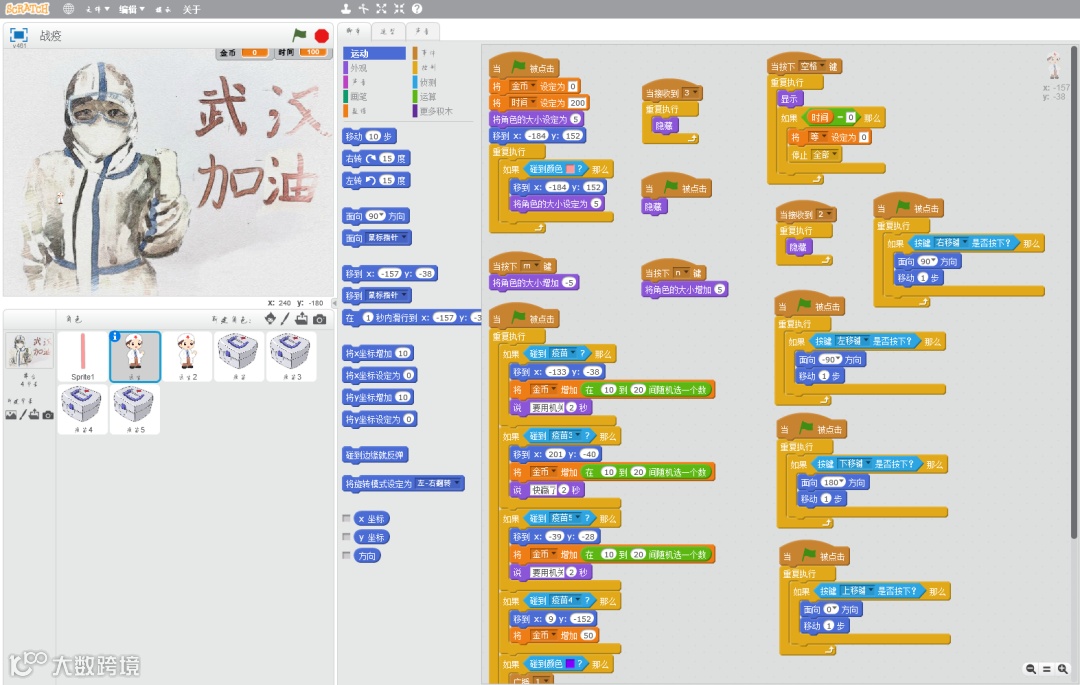Select the 侦测 Sensing block category
Viewport: 1080px width, 685px height.
tap(444, 83)
